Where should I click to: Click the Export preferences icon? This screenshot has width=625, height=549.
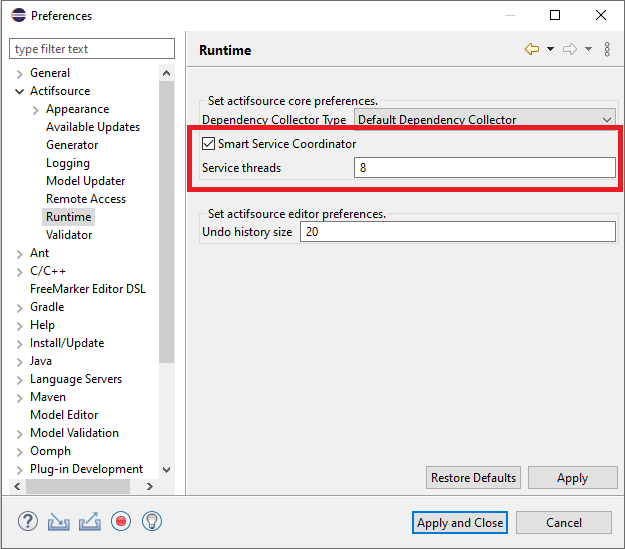click(90, 521)
